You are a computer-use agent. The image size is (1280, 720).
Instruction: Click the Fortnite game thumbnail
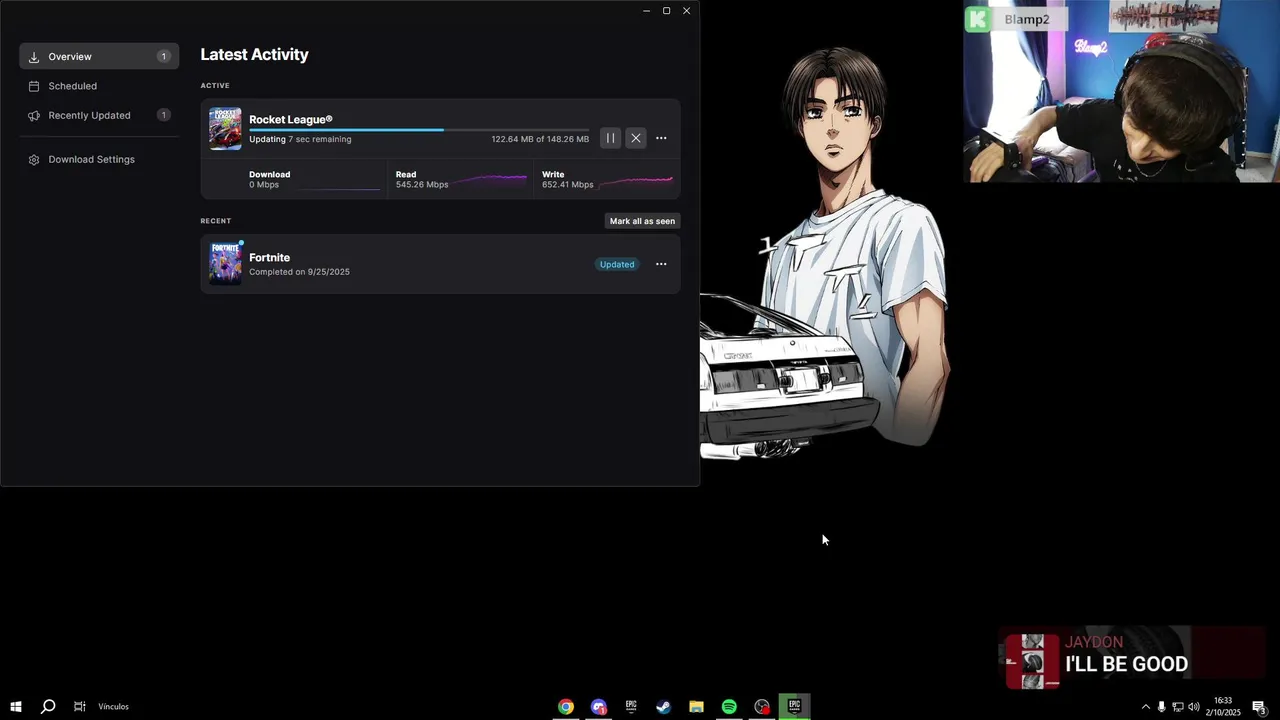click(x=225, y=264)
